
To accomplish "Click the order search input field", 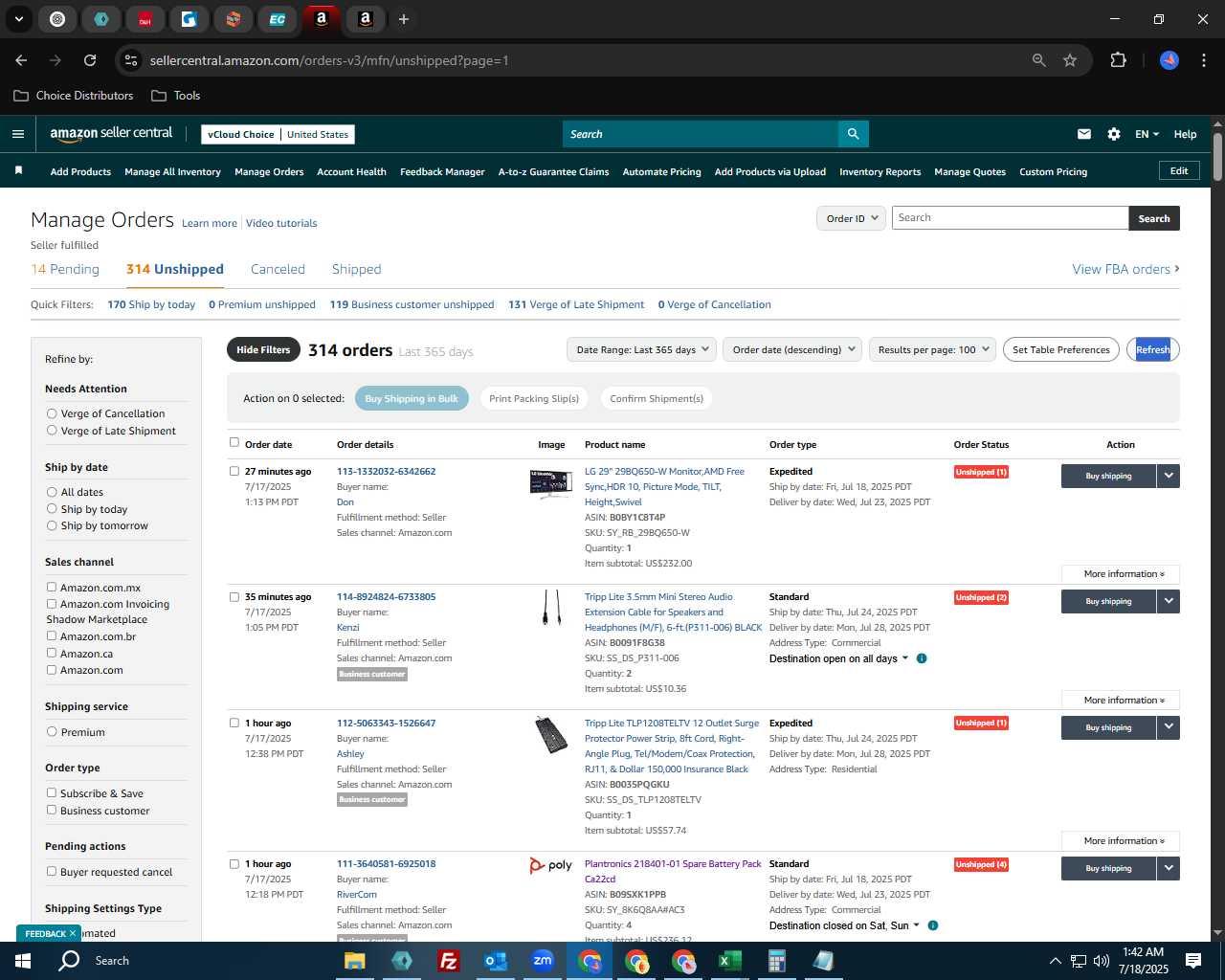I will point(1011,218).
